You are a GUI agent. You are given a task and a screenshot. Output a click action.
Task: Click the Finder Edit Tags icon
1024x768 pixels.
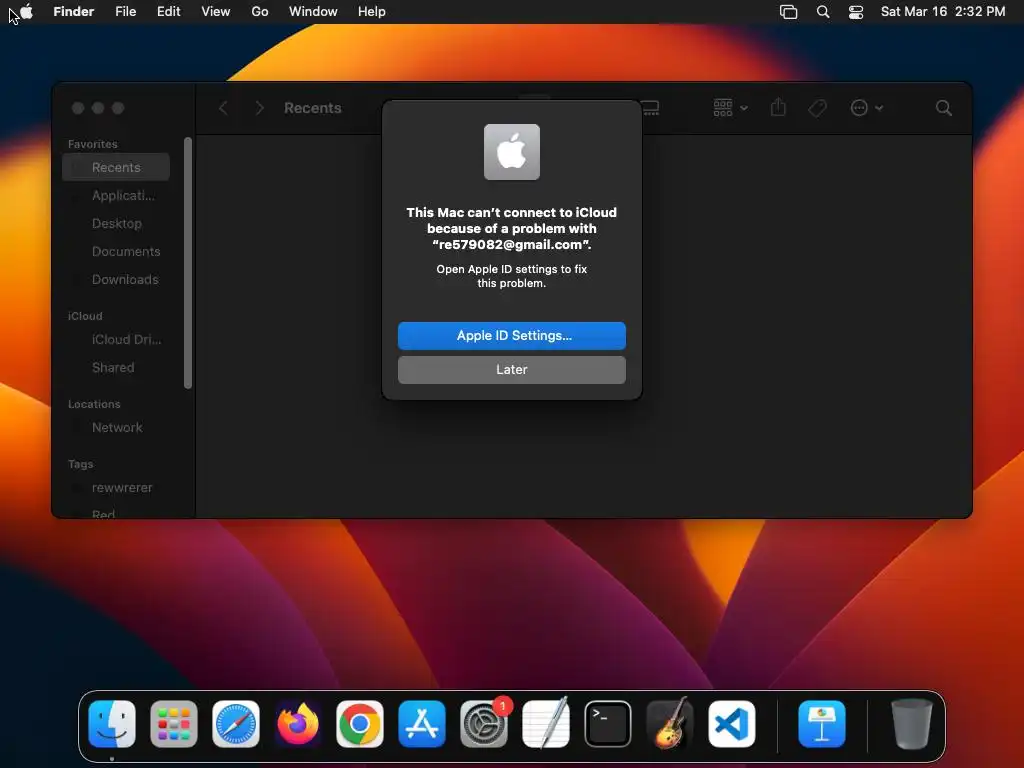pos(817,108)
